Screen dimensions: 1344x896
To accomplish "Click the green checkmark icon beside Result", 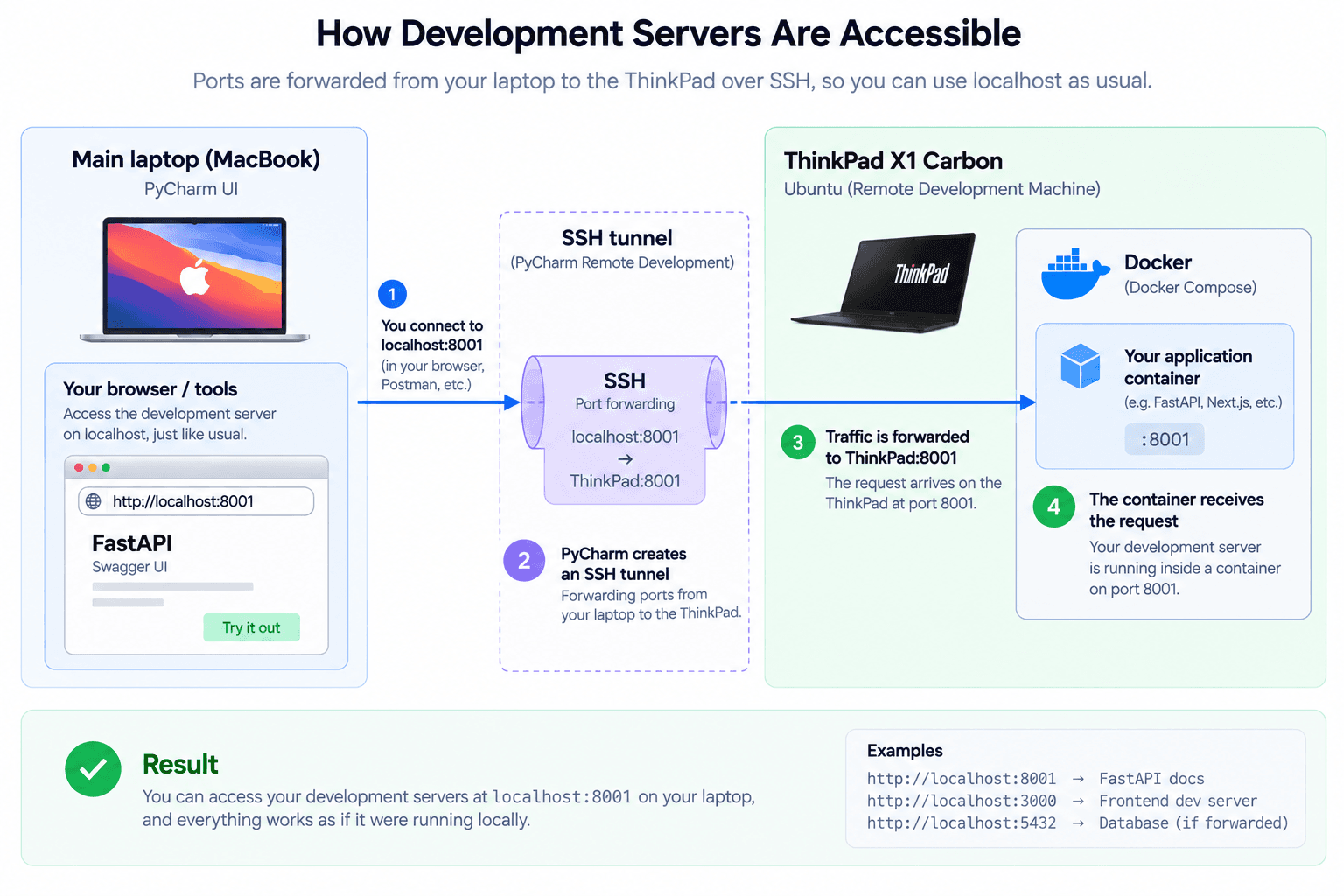I will click(93, 769).
